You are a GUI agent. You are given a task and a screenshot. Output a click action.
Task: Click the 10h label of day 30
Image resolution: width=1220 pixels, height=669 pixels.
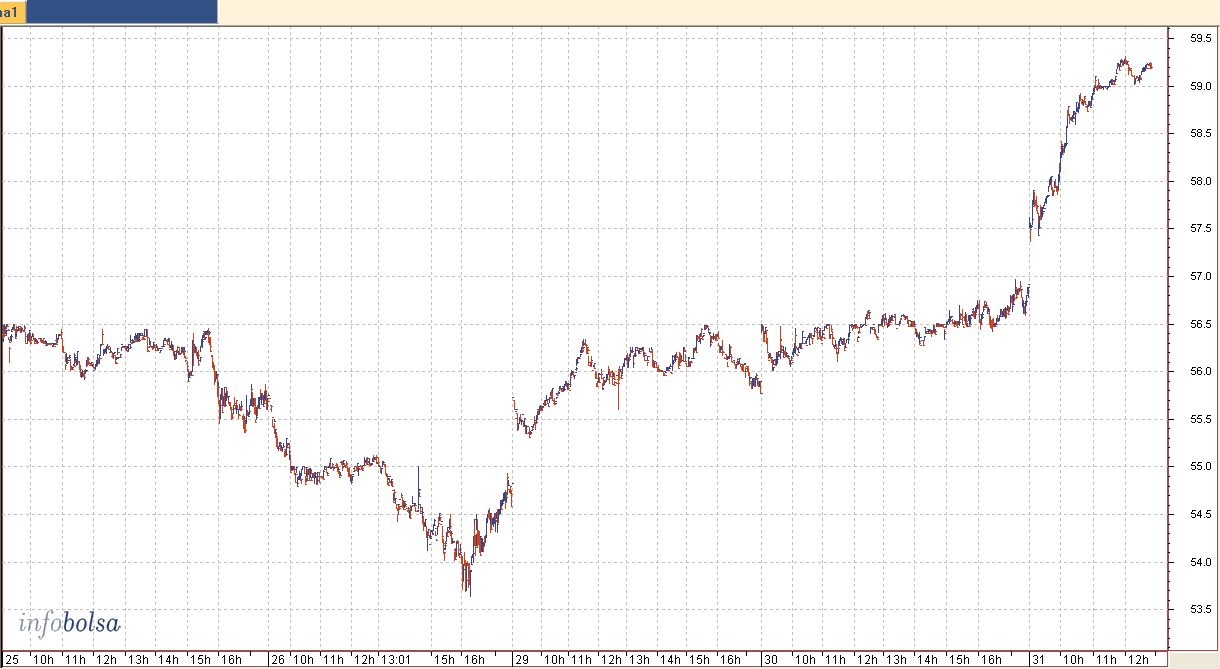click(804, 660)
